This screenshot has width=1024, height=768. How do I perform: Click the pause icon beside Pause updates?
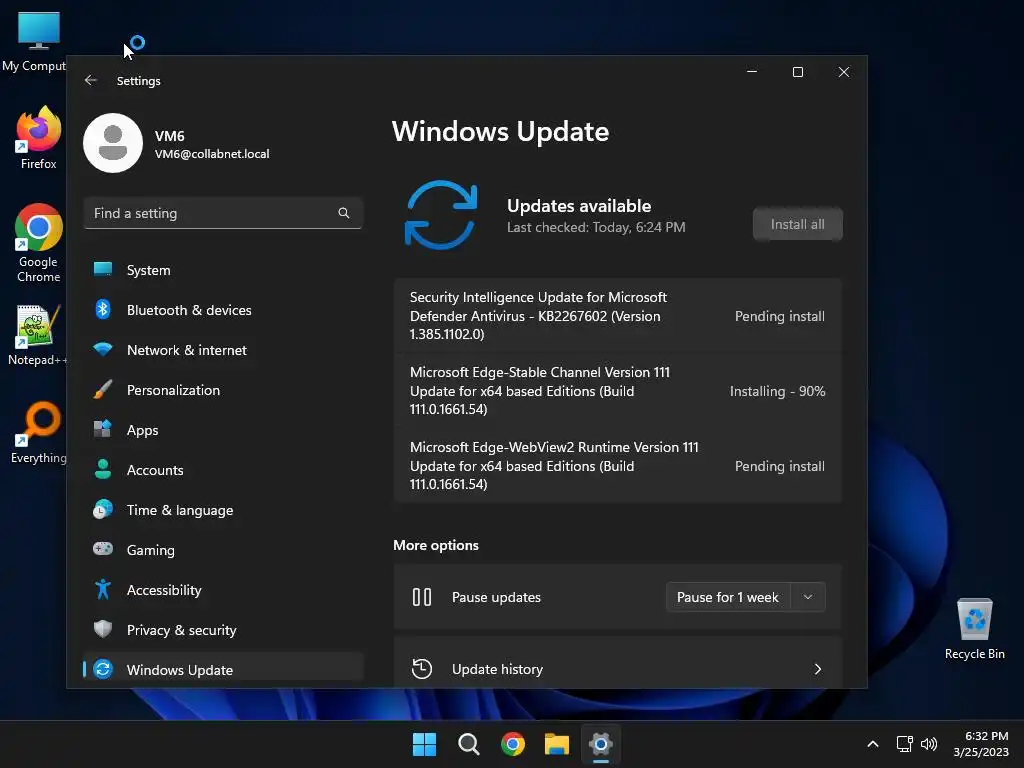pos(422,597)
